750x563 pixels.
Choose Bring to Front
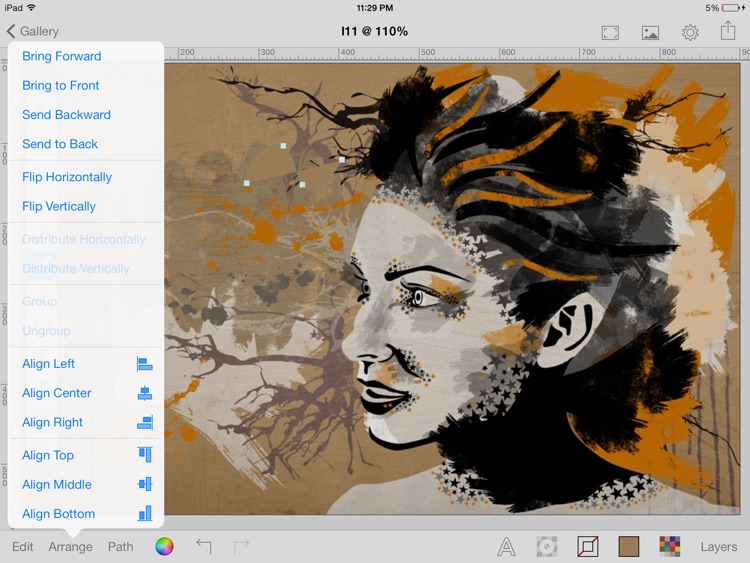[x=61, y=86]
